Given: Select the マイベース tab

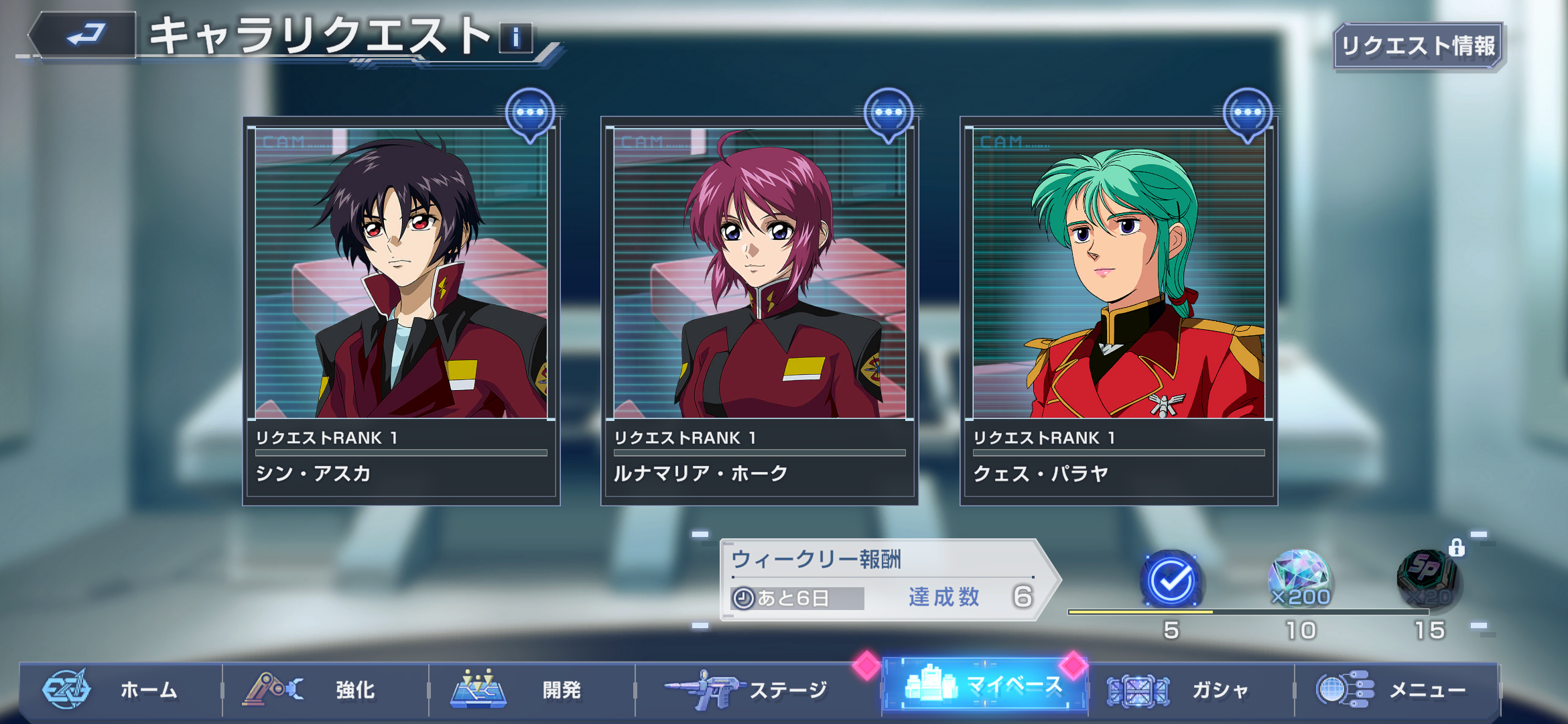Looking at the screenshot, I should [984, 684].
